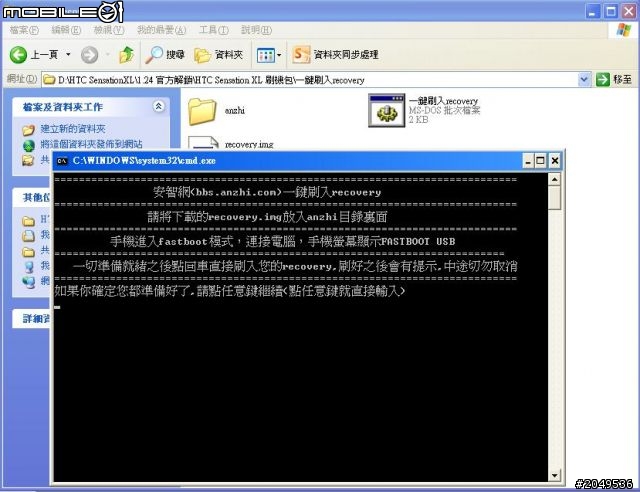This screenshot has width=640, height=492.
Task: Click the 移至 Go button
Action: tap(614, 80)
